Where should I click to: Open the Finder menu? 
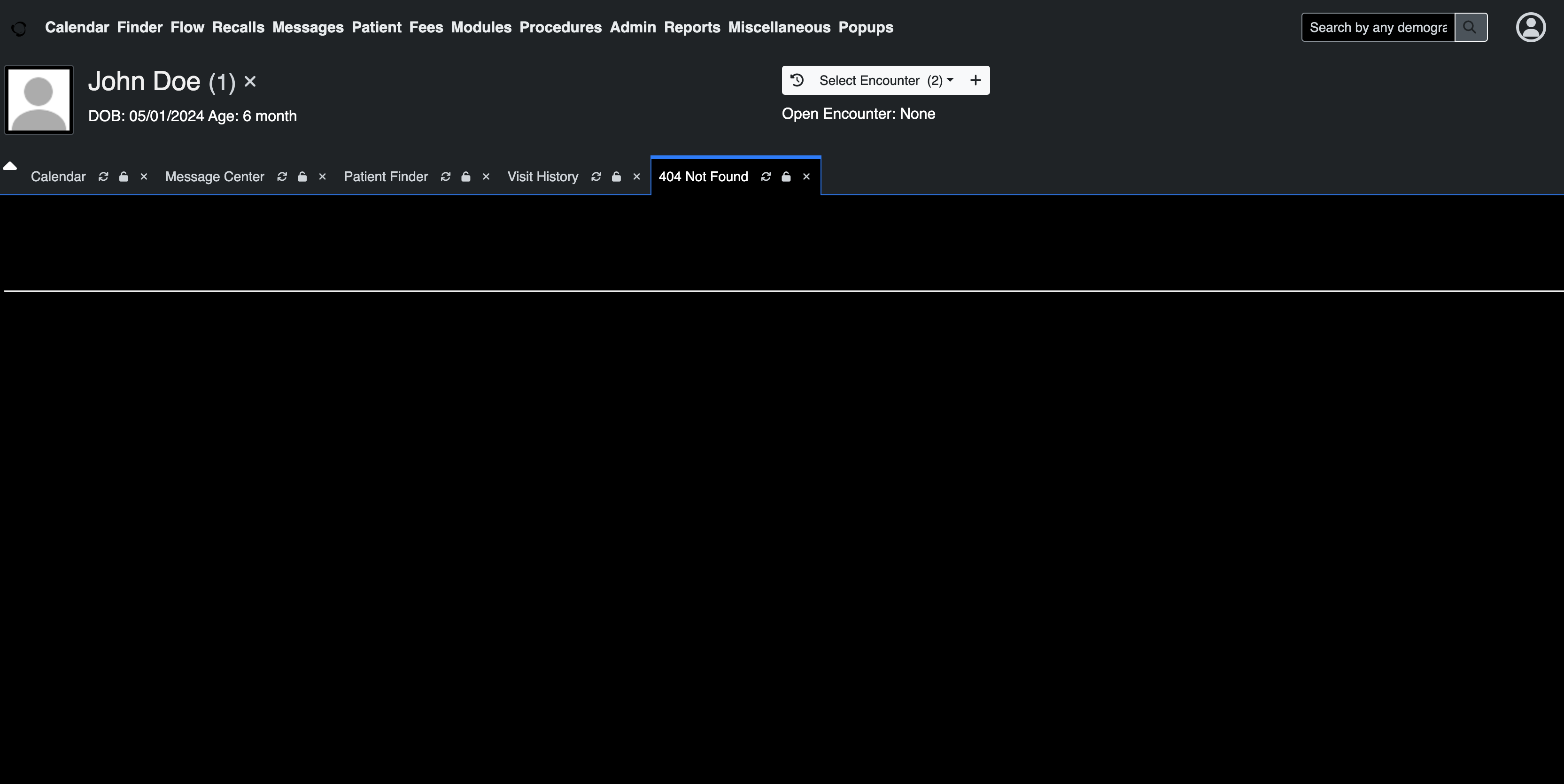(x=139, y=27)
